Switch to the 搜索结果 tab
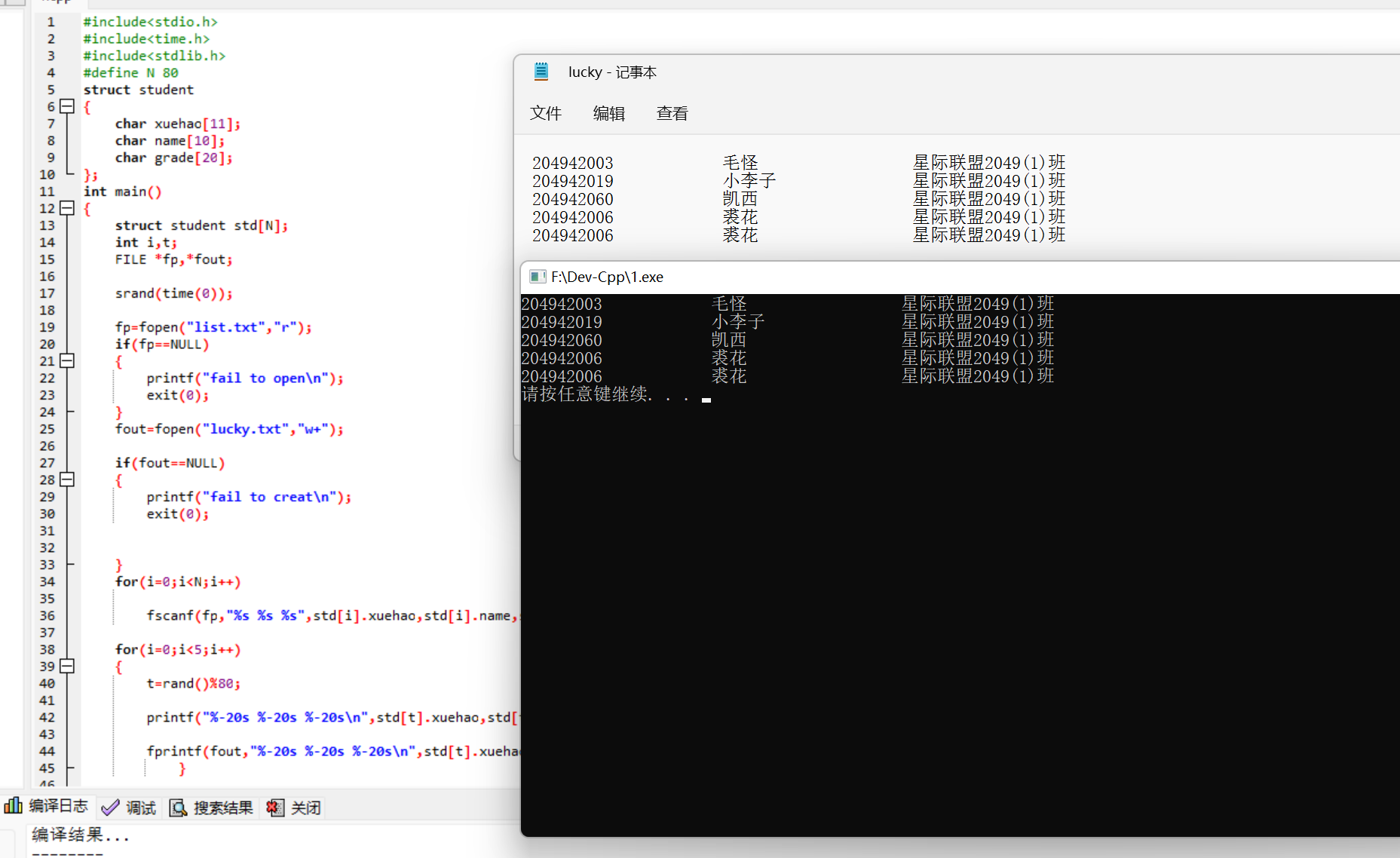Viewport: 1400px width, 858px height. pyautogui.click(x=213, y=807)
